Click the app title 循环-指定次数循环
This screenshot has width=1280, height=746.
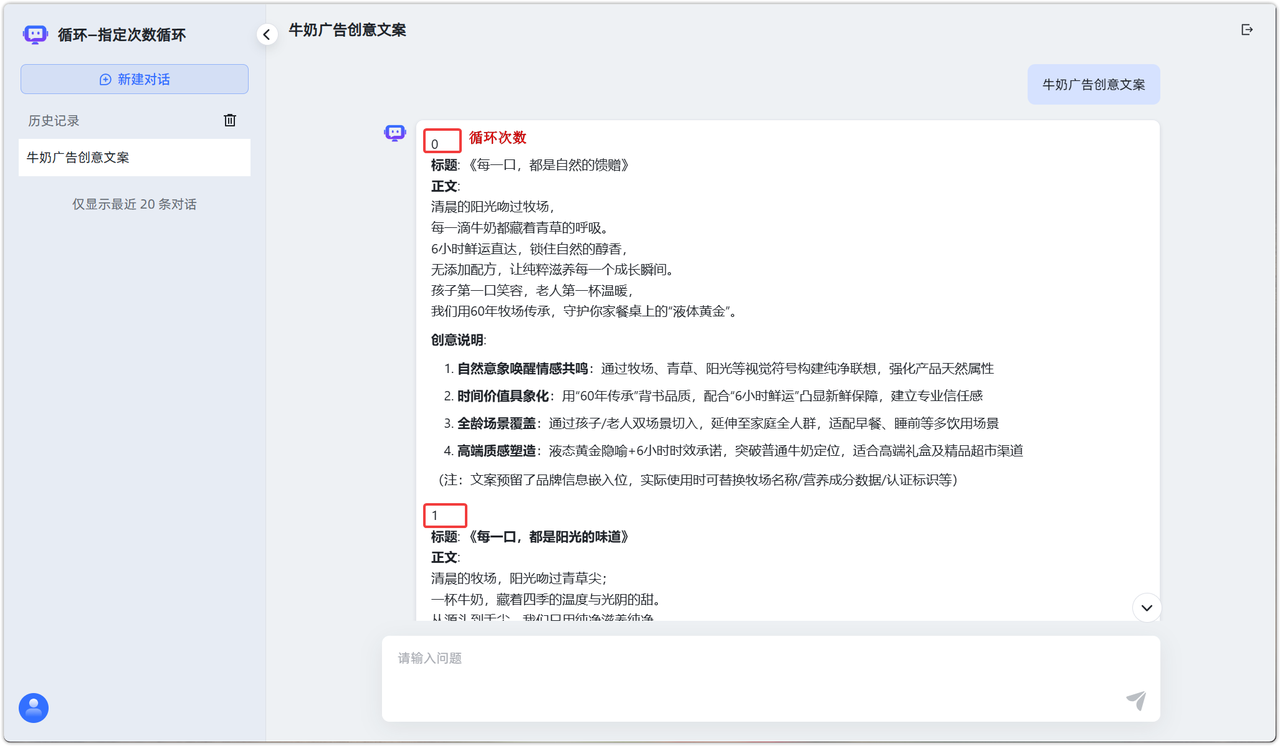122,35
